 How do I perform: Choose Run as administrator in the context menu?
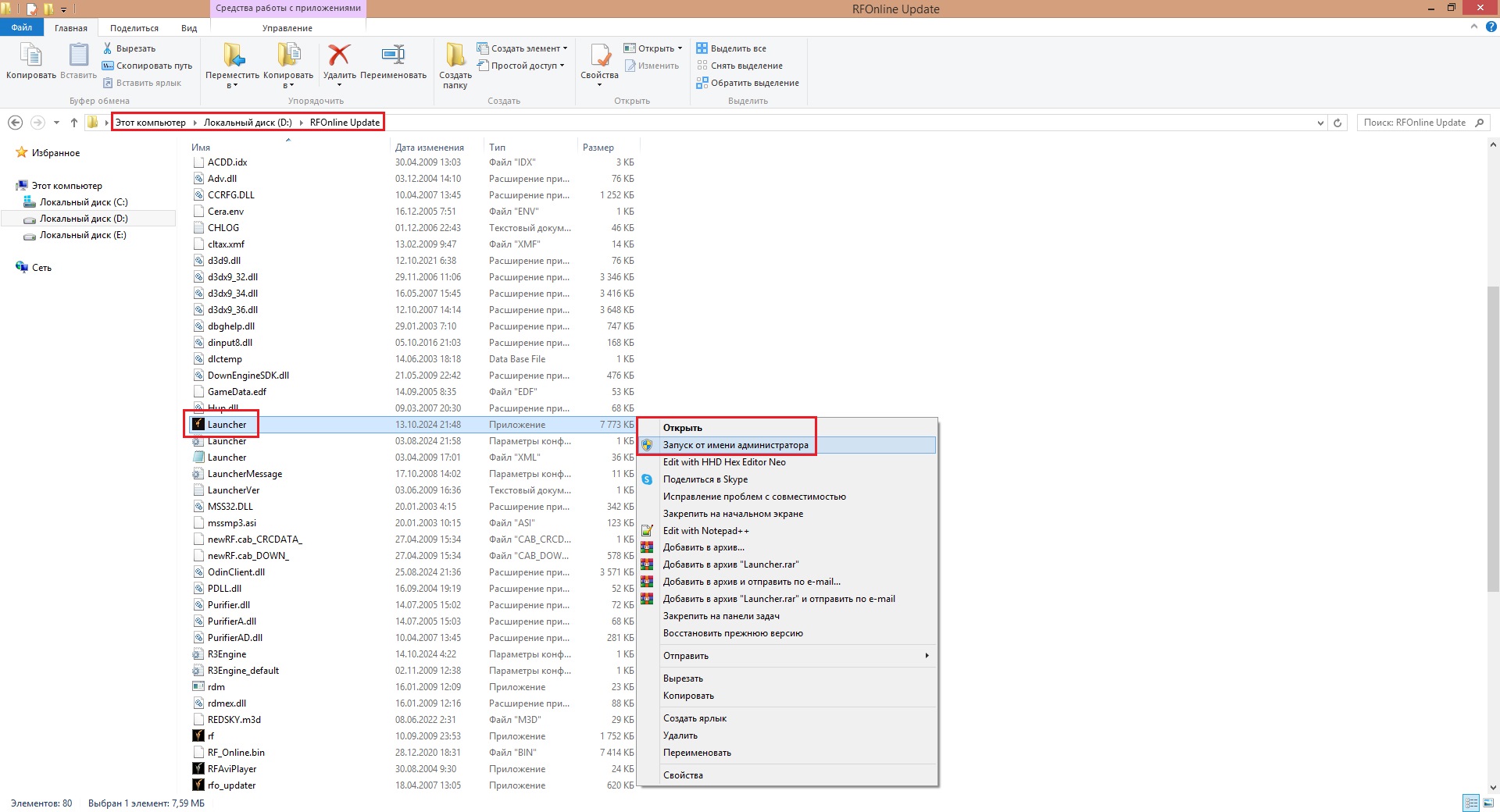point(736,445)
